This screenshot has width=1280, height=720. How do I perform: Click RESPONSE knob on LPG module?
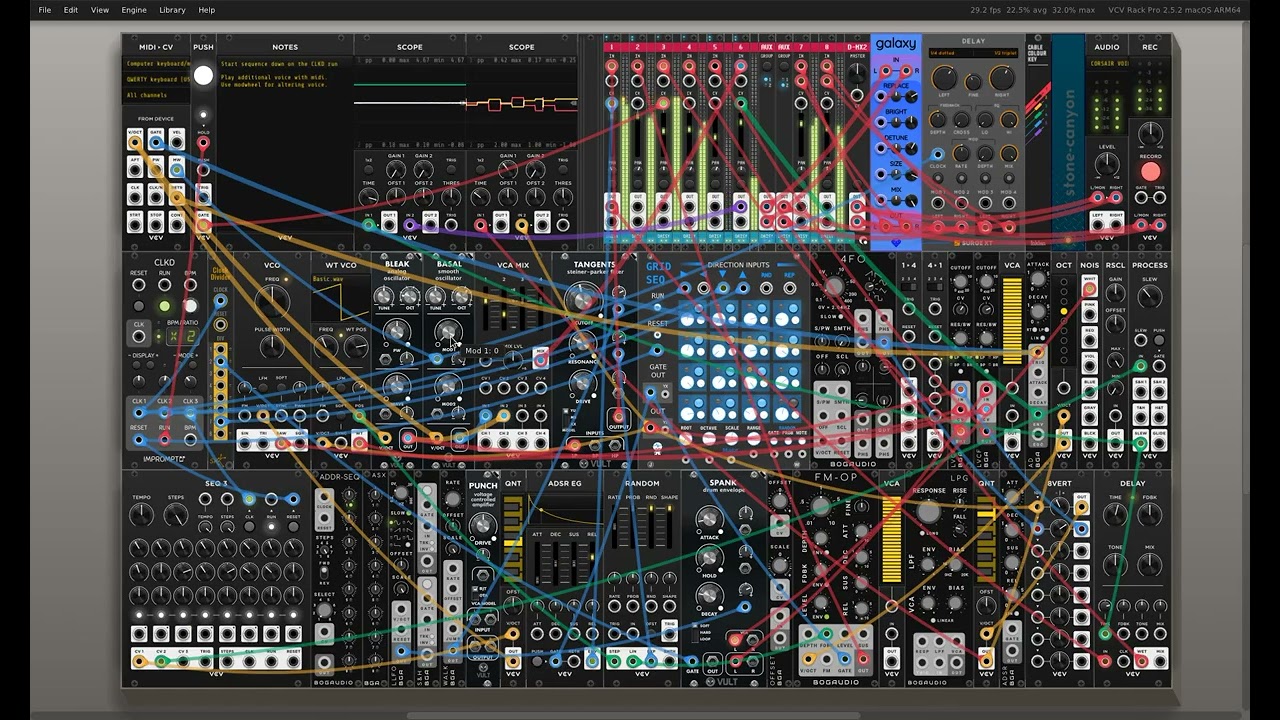[929, 511]
